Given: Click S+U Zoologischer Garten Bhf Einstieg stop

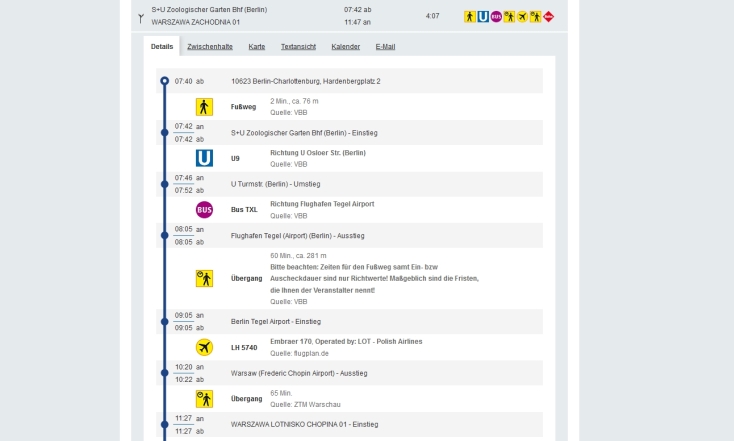Looking at the screenshot, I should coord(304,132).
